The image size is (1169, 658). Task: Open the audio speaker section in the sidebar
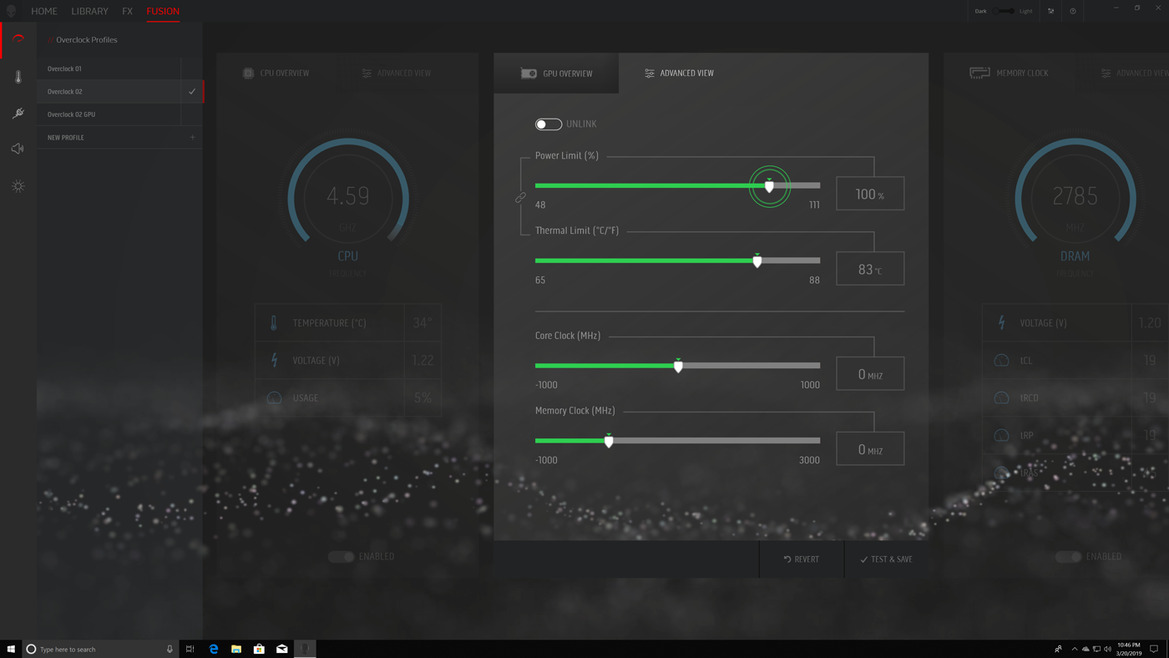coord(18,149)
